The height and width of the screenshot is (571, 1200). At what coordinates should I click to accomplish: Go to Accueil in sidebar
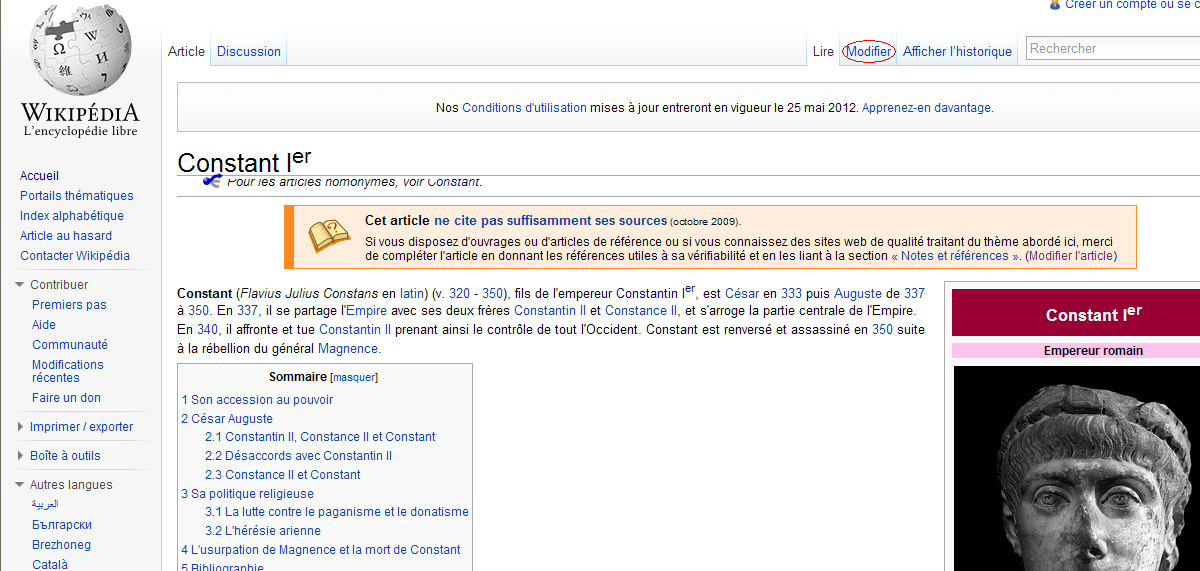(40, 176)
